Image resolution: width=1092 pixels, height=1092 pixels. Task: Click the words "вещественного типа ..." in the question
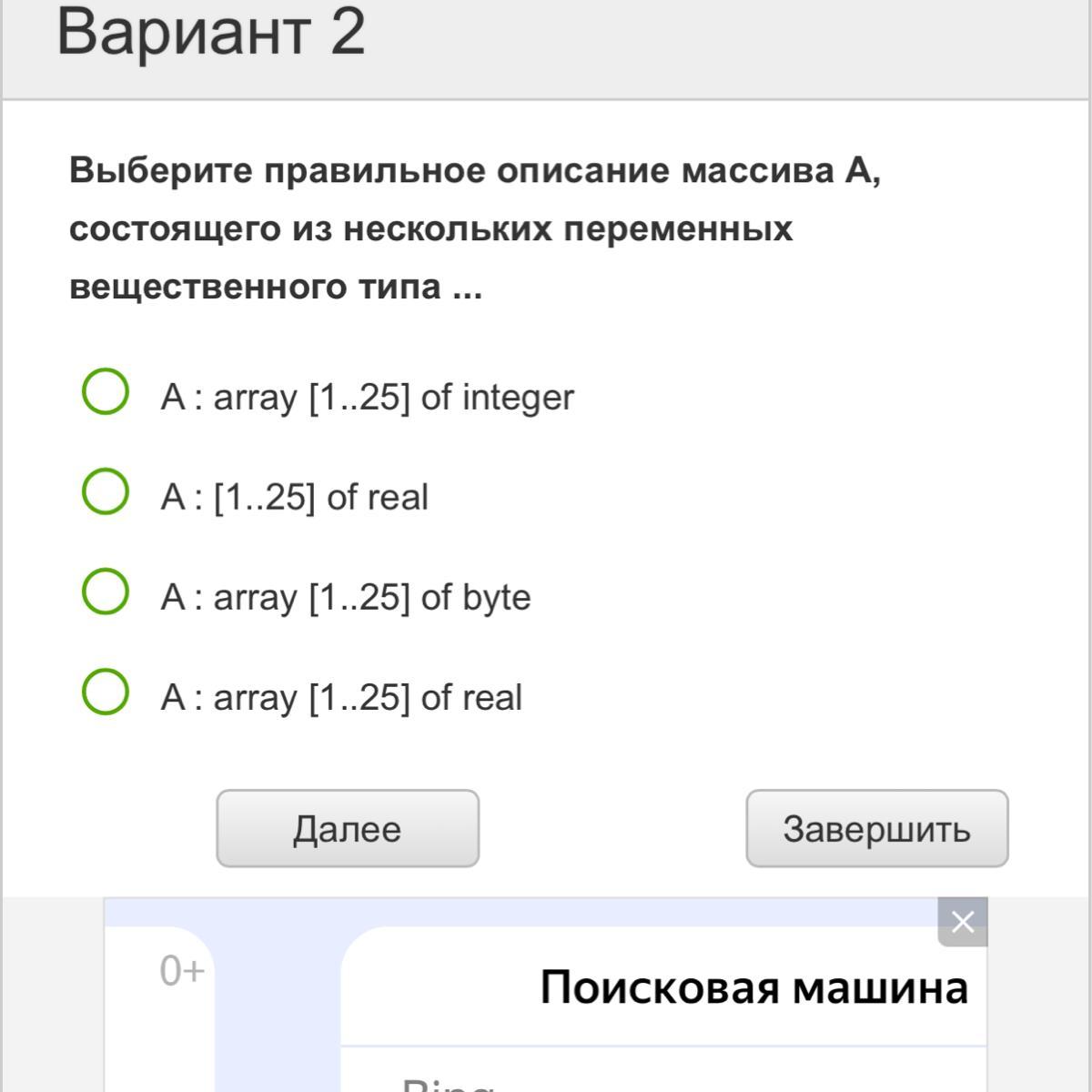point(276,287)
